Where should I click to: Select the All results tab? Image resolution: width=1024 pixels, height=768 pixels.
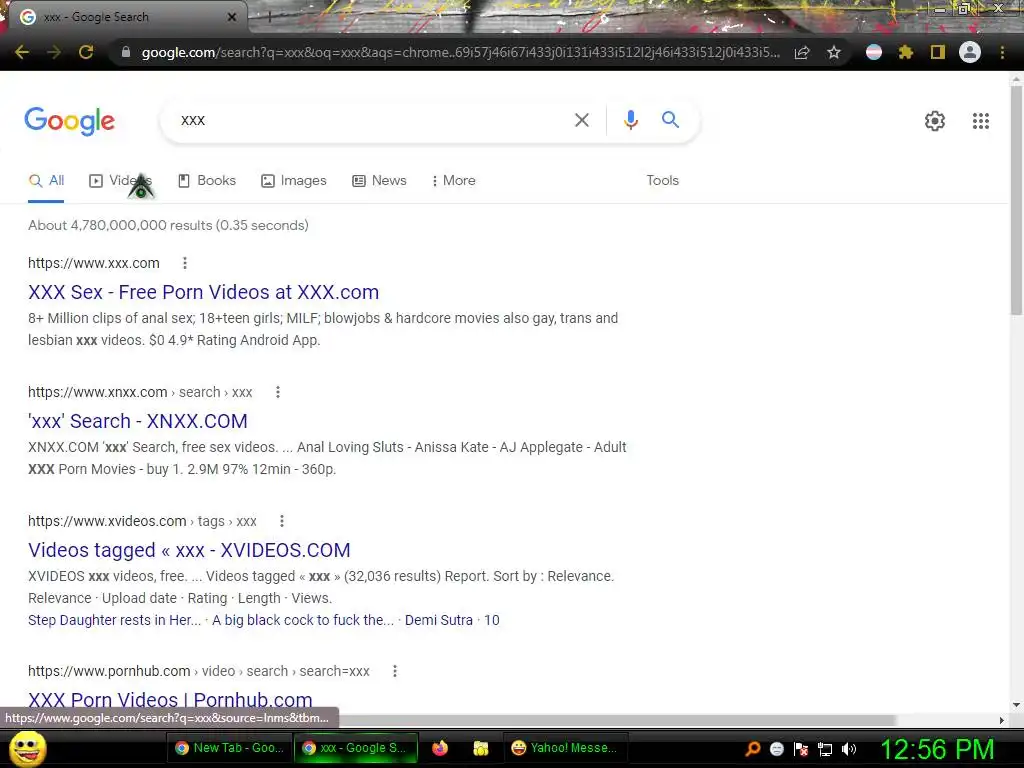(46, 181)
